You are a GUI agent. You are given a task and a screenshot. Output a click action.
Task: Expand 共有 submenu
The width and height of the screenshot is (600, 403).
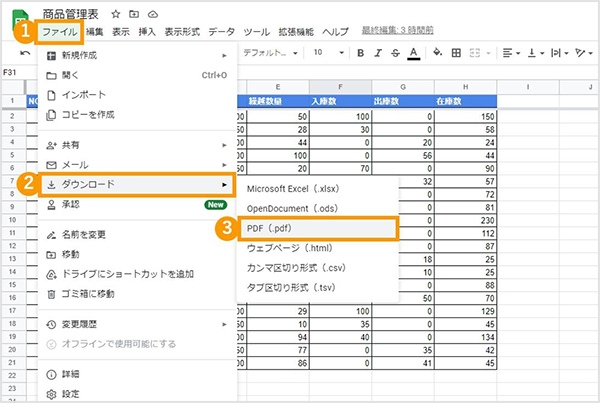click(x=137, y=145)
